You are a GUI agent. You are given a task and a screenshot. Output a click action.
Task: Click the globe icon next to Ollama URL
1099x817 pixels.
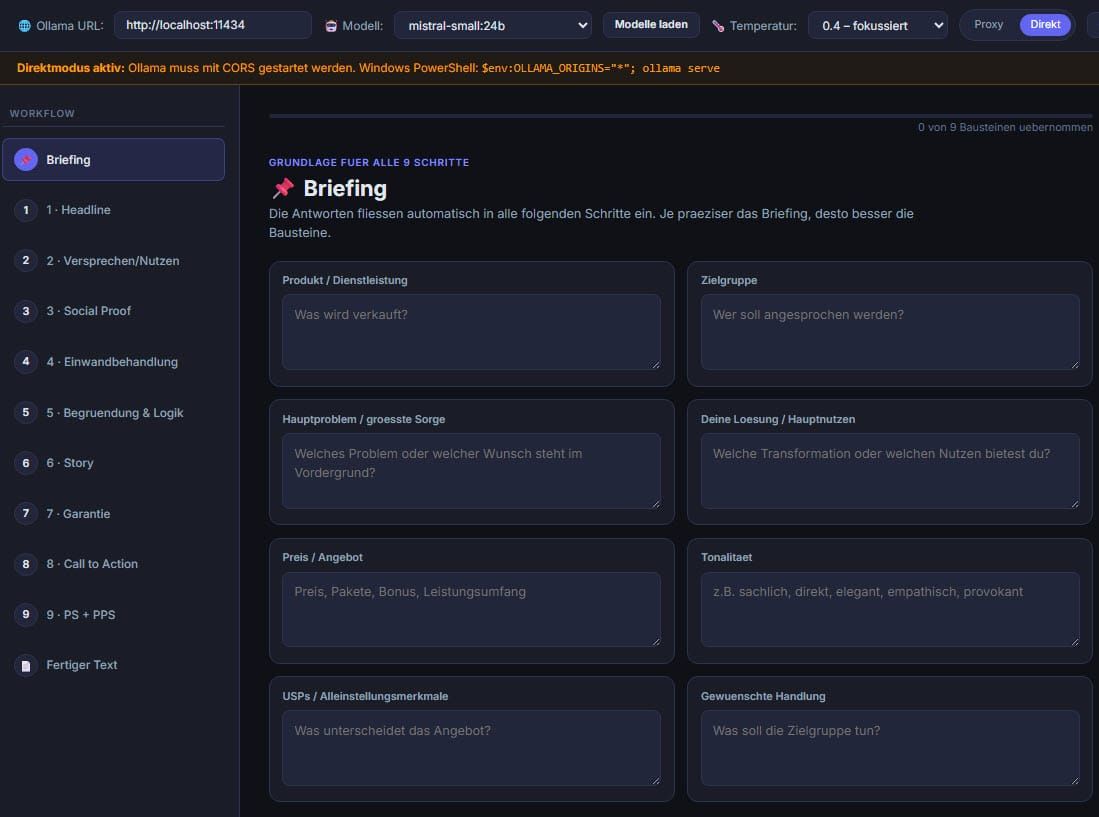(x=25, y=26)
